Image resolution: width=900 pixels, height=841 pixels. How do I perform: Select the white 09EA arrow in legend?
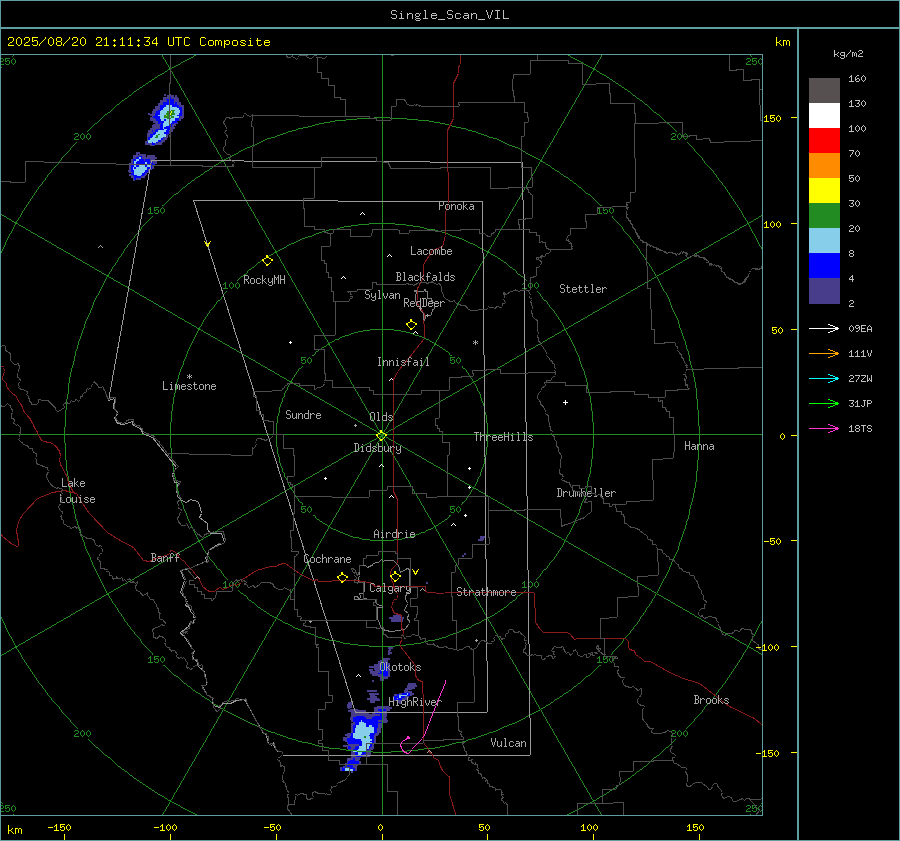click(824, 328)
